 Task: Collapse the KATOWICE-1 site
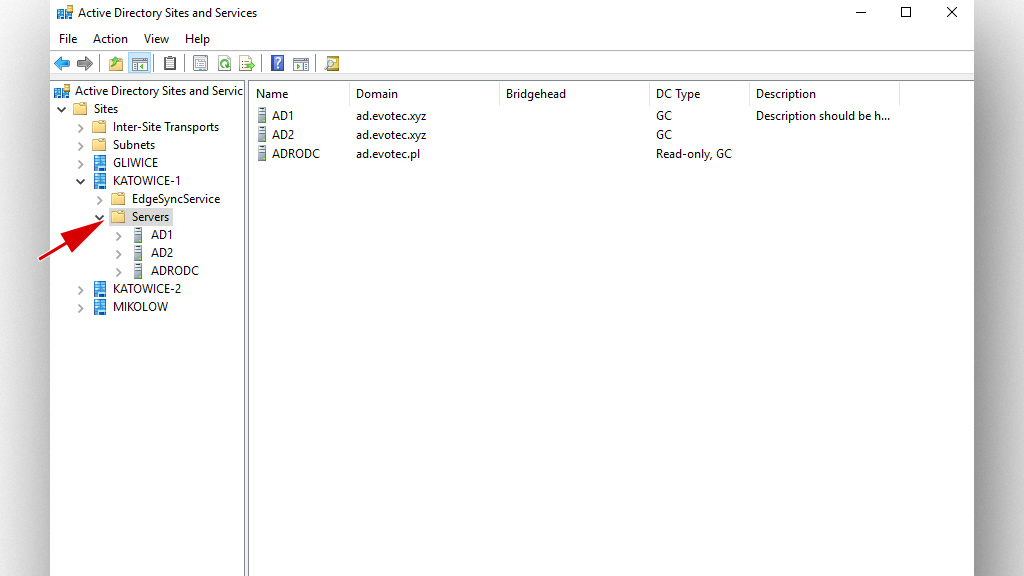coord(80,181)
